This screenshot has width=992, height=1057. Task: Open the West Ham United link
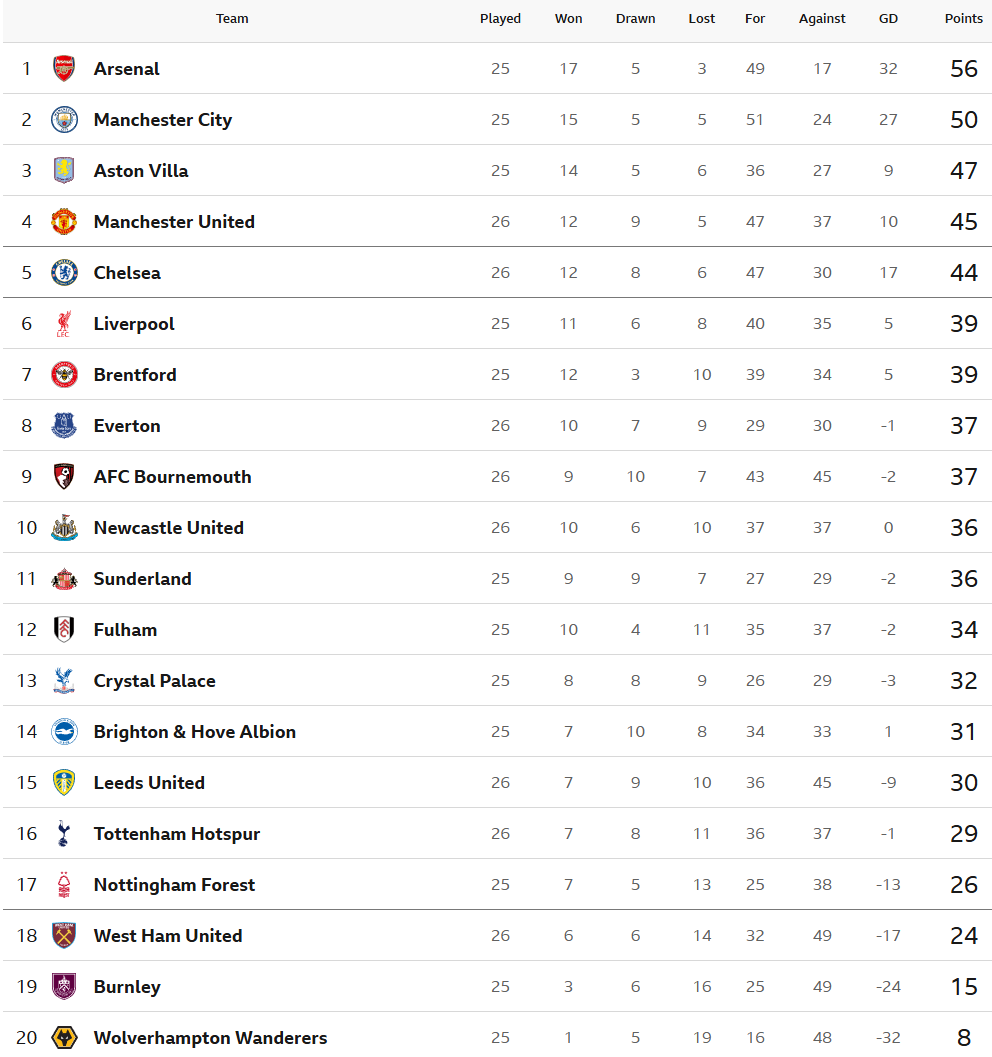[x=168, y=936]
